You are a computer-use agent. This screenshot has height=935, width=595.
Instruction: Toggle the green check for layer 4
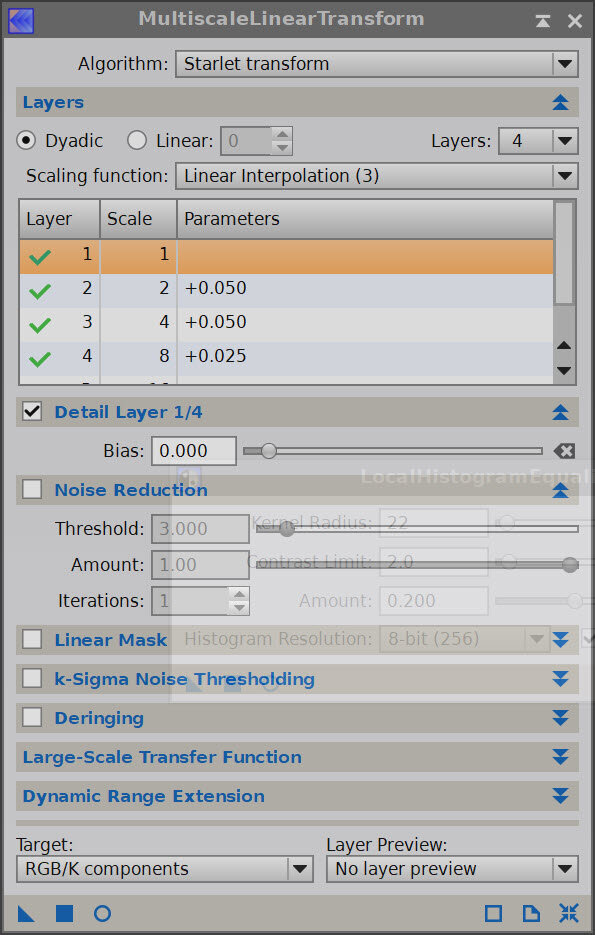coord(40,359)
